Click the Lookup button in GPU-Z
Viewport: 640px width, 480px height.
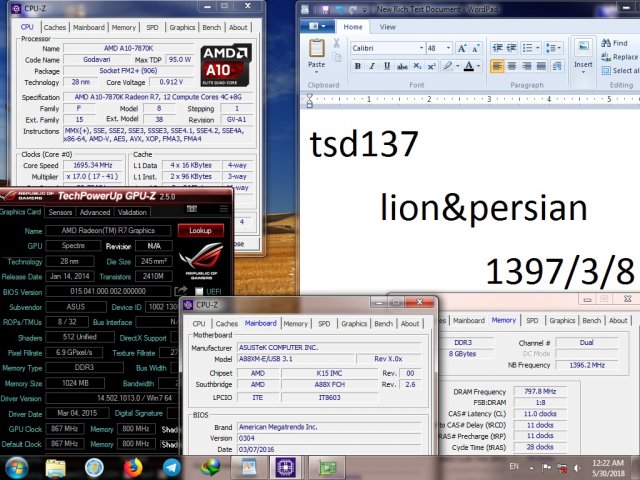tap(200, 231)
